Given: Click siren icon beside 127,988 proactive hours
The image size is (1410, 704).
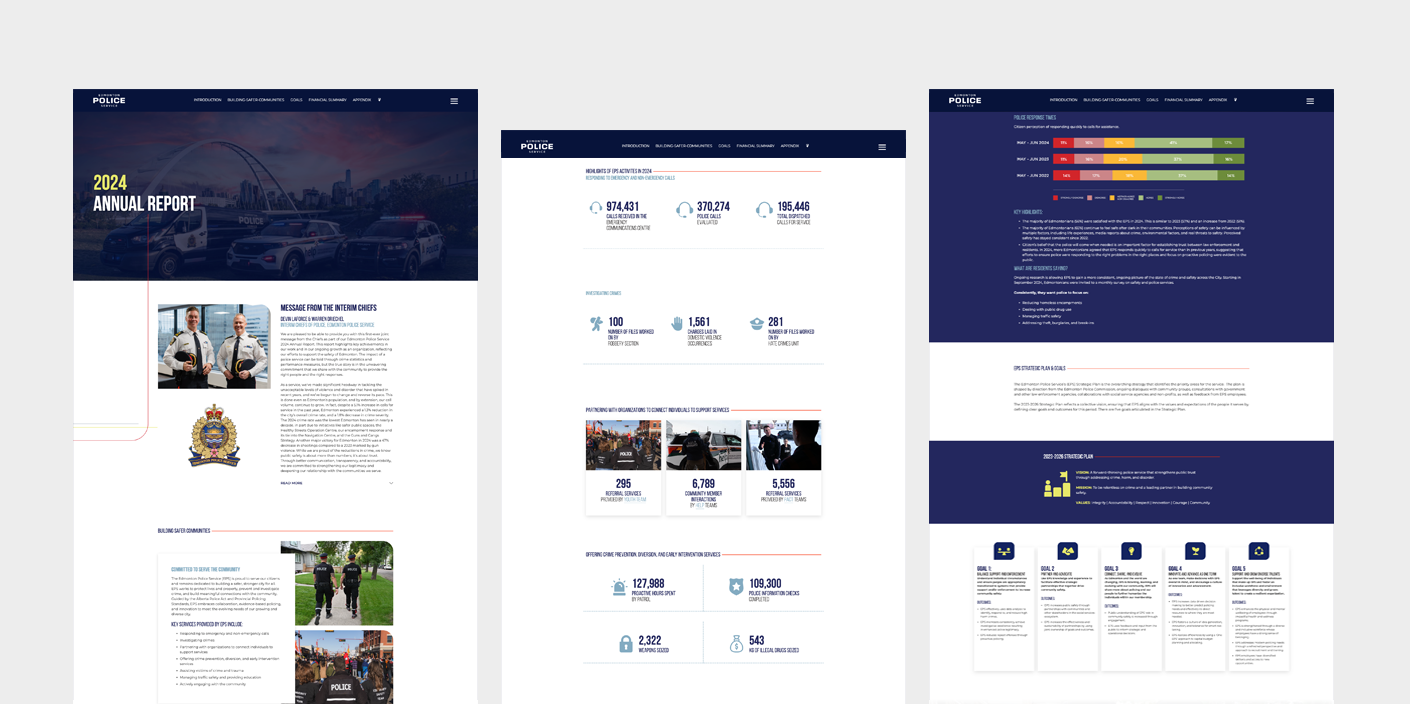Looking at the screenshot, I should pyautogui.click(x=619, y=587).
